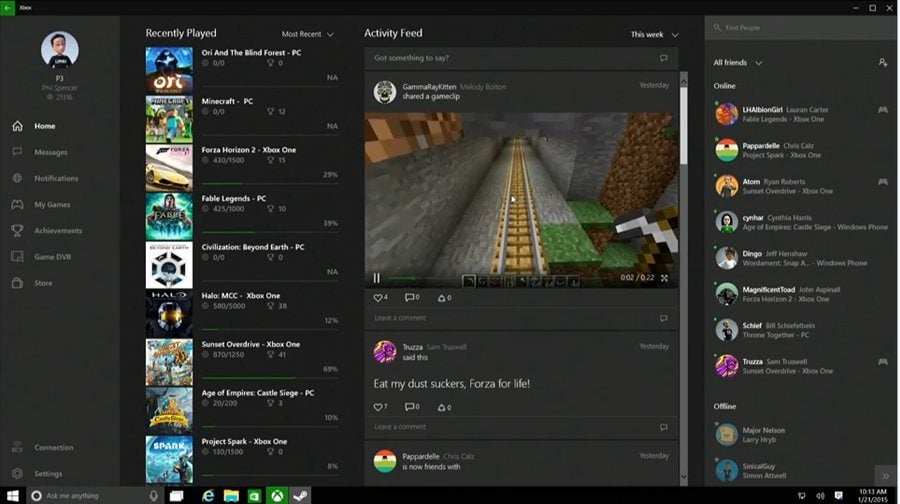
Task: Click Leave a comment under Truzza's post
Action: (x=521, y=427)
